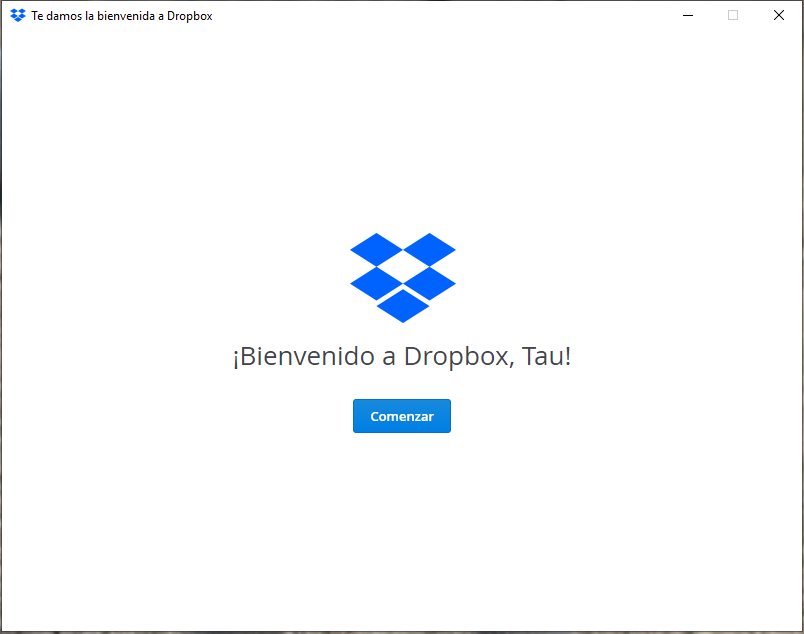The image size is (804, 634).
Task: Close the Dropbox welcome window
Action: pos(778,15)
